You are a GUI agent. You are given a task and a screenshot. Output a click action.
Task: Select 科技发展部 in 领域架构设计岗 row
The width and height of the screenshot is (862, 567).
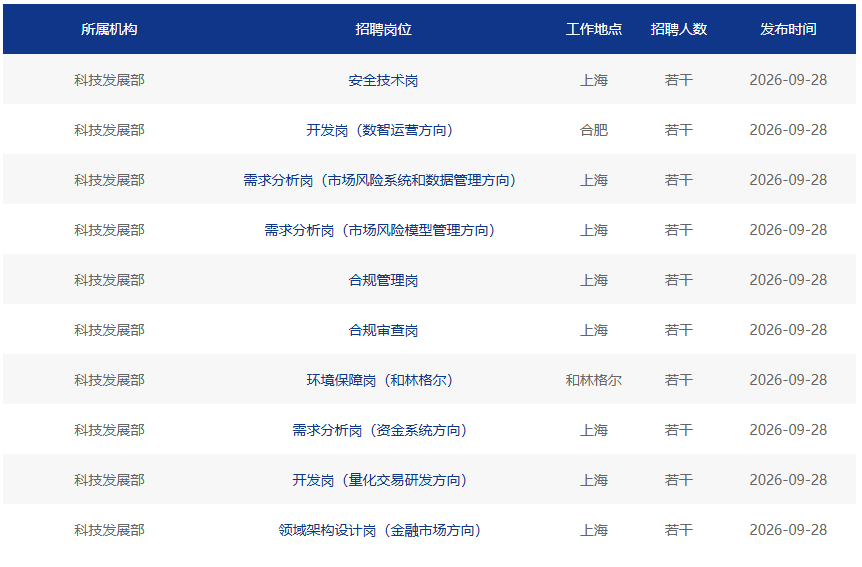109,531
